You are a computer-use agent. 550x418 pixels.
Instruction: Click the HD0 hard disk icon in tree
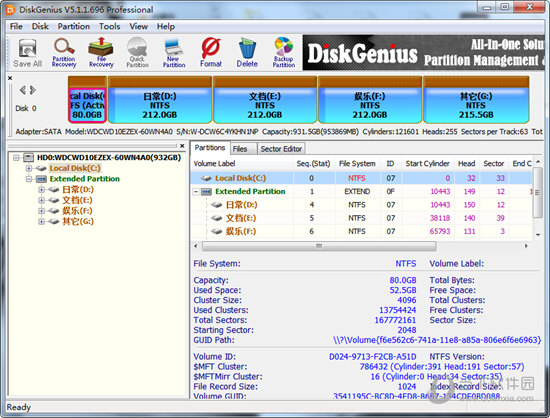pyautogui.click(x=28, y=157)
